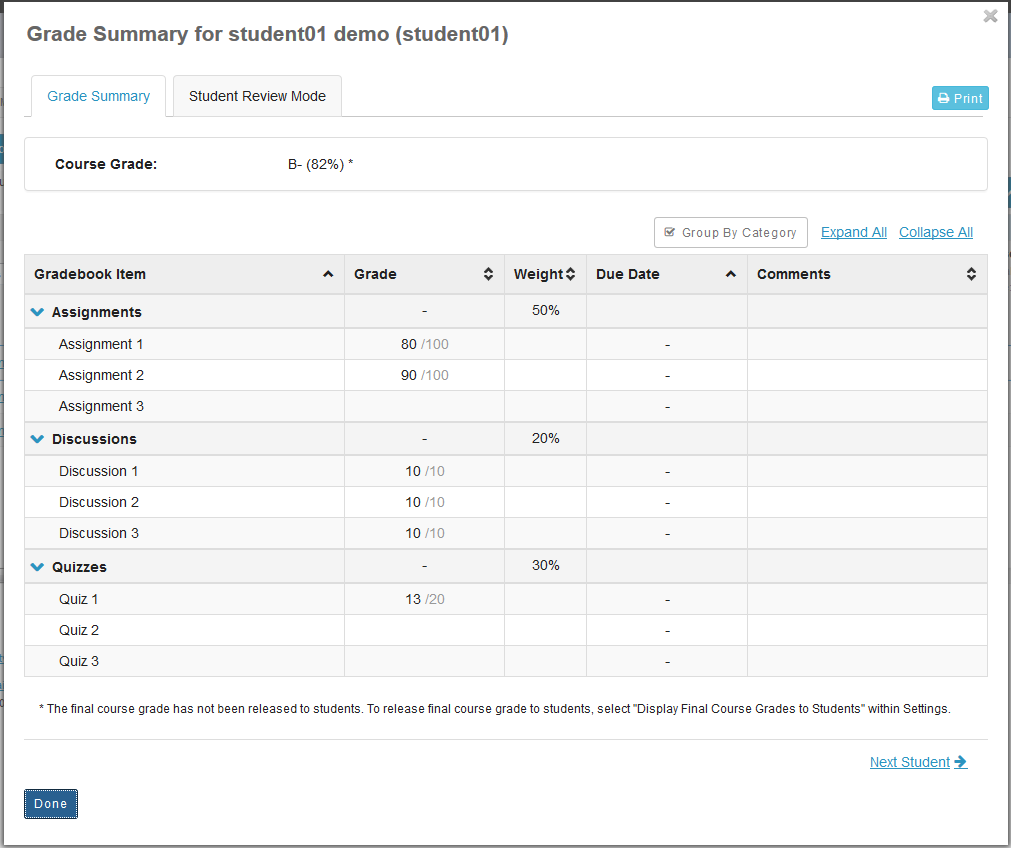Sort by Comments column arrows
The height and width of the screenshot is (848, 1011).
[971, 274]
